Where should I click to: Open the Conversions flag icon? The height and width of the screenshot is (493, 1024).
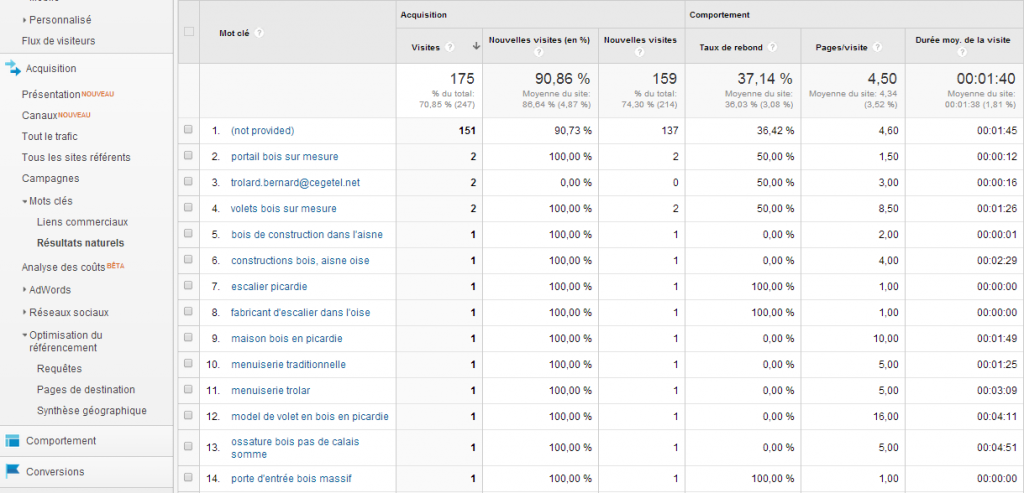(x=12, y=471)
